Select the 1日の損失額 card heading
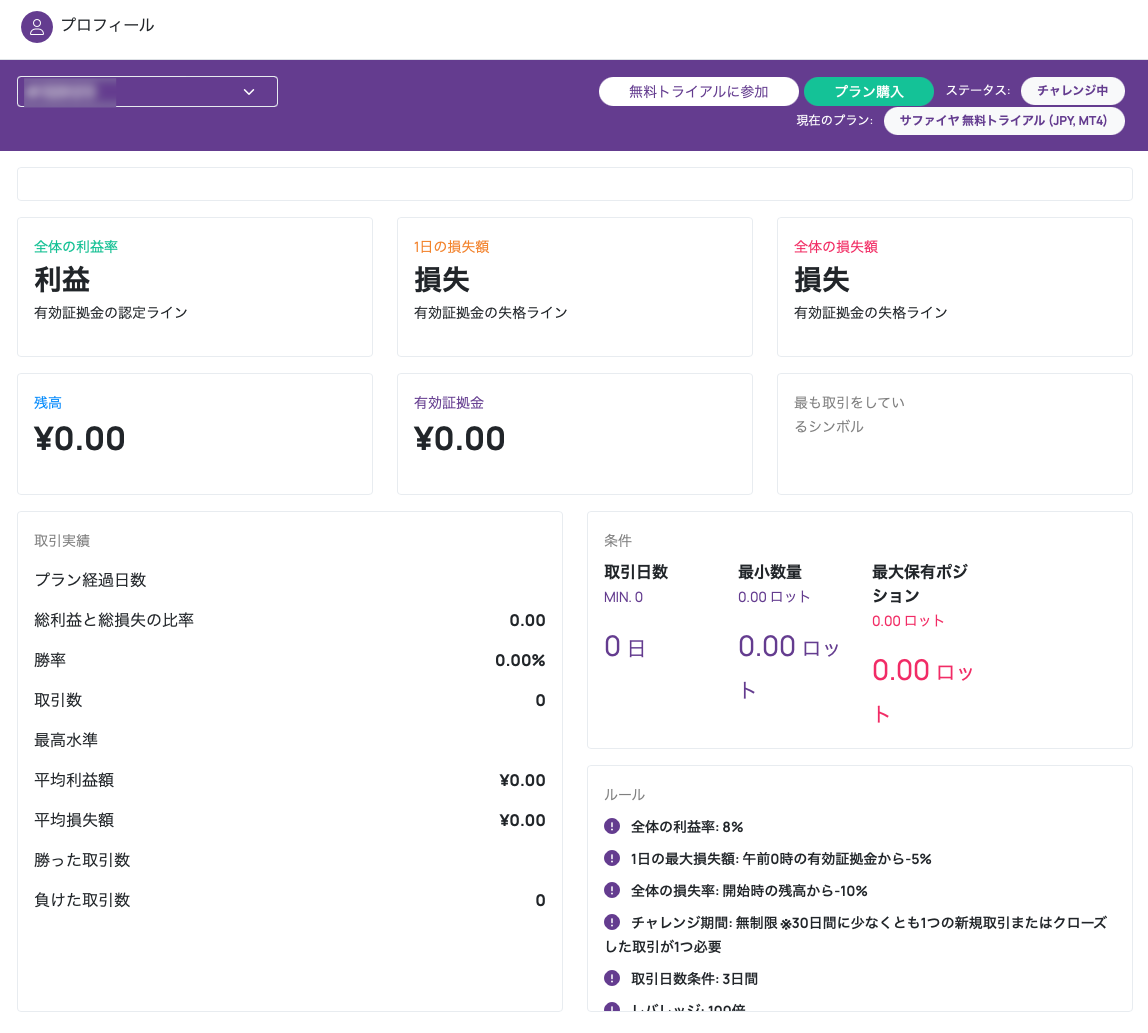This screenshot has width=1148, height=1033. (x=452, y=247)
